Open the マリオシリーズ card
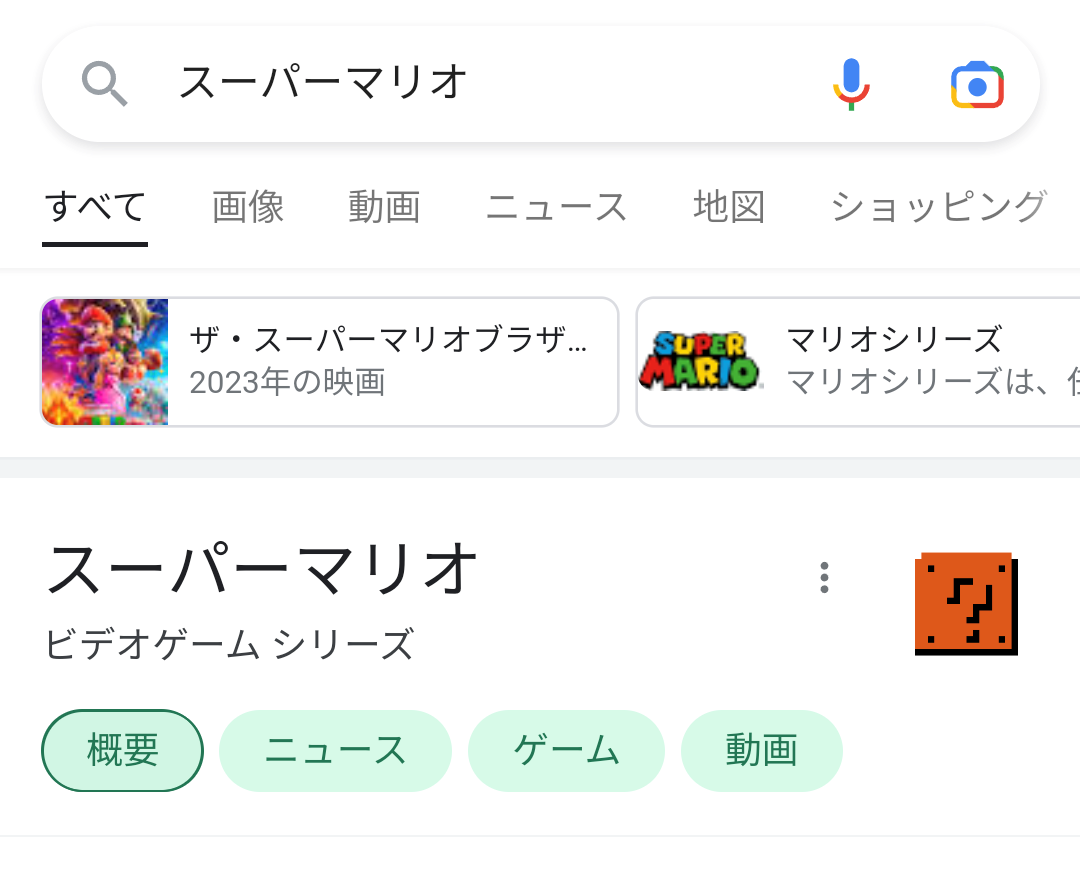 880,362
